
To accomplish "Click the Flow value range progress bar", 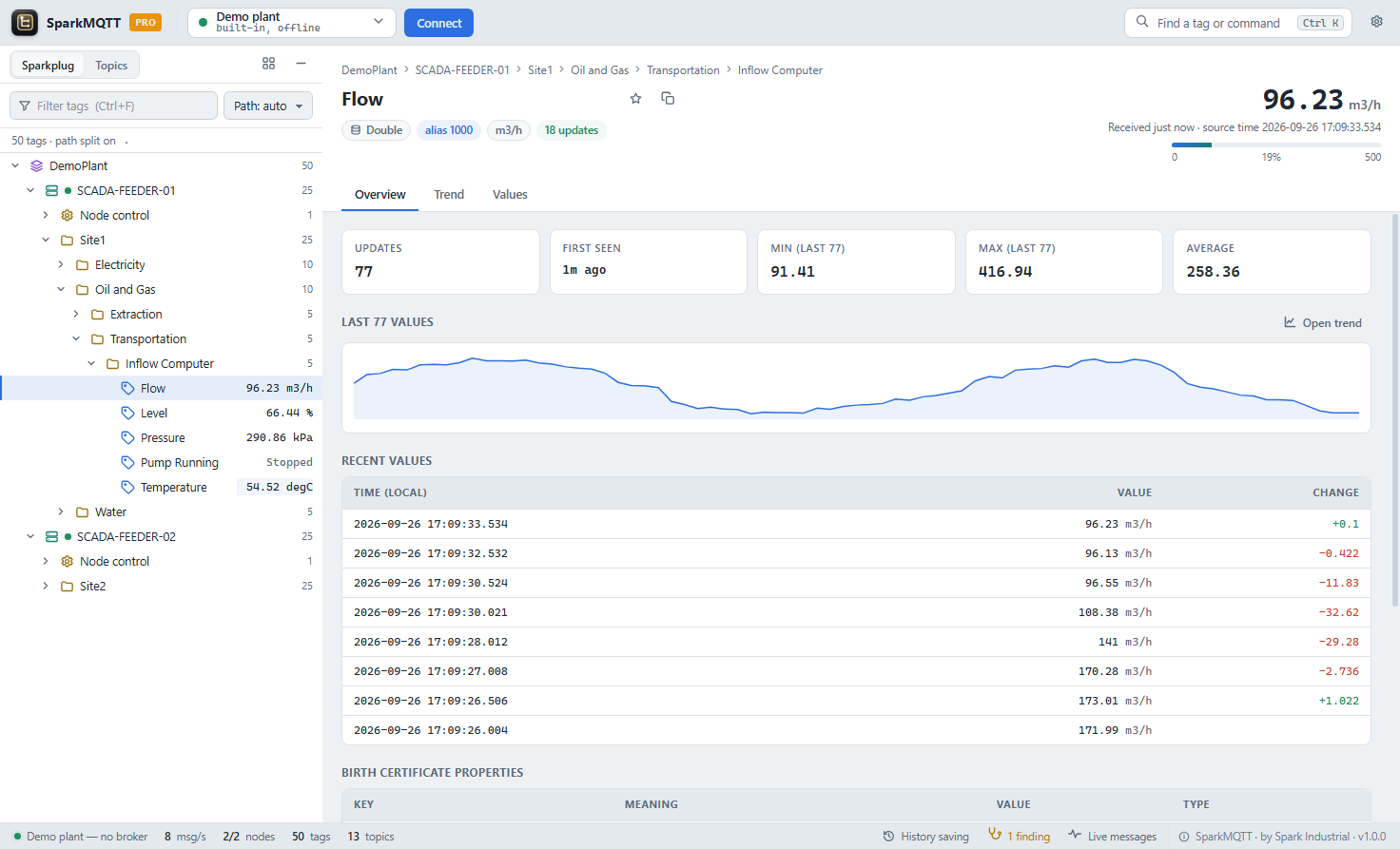I will (x=1276, y=145).
